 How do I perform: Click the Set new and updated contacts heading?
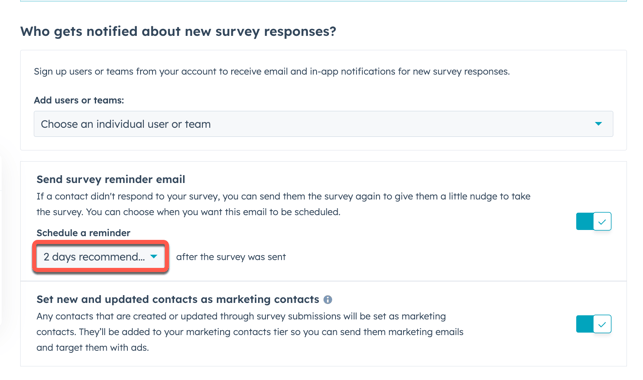(x=178, y=300)
